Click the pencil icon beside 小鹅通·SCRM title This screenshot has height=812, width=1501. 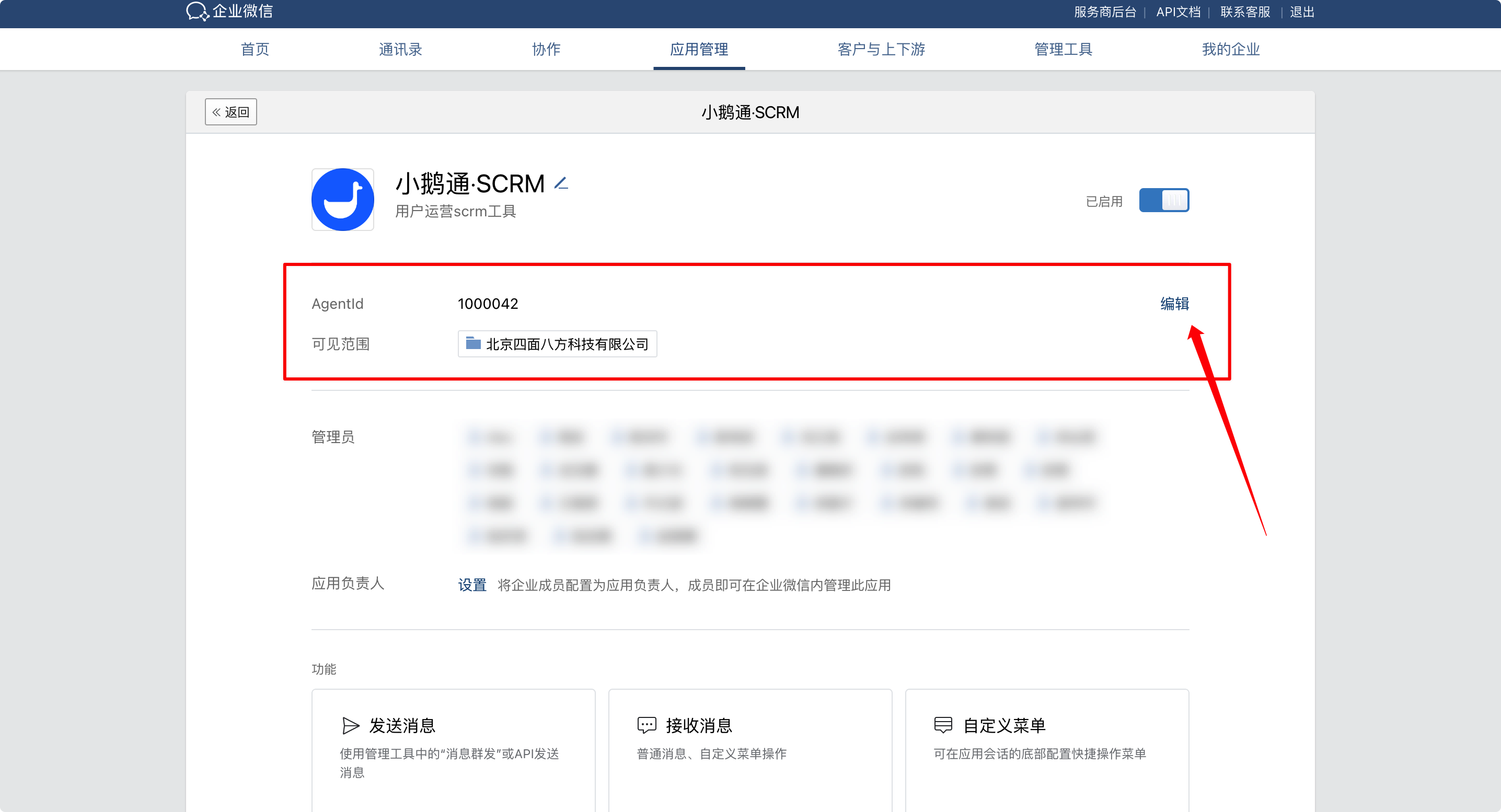coord(561,183)
